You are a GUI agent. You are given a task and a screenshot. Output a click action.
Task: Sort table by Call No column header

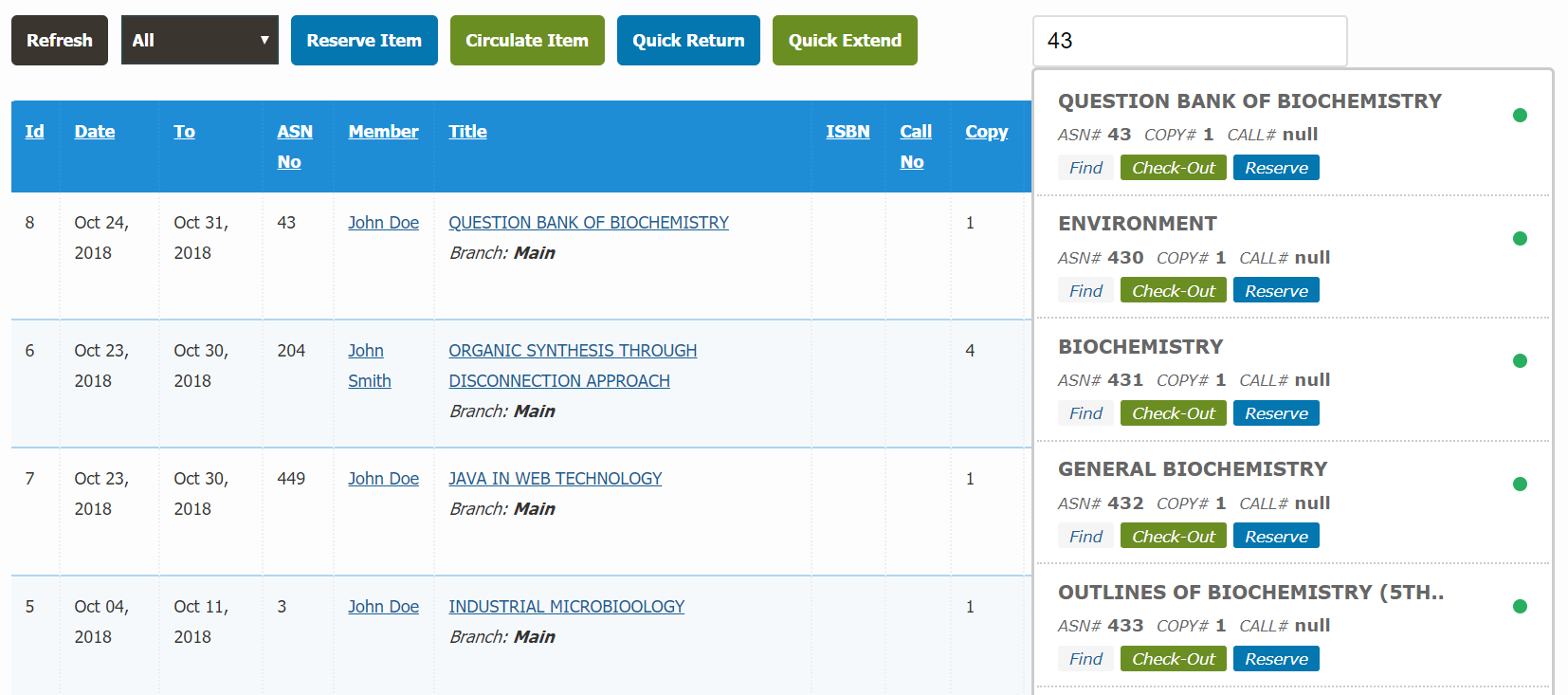pos(916,146)
